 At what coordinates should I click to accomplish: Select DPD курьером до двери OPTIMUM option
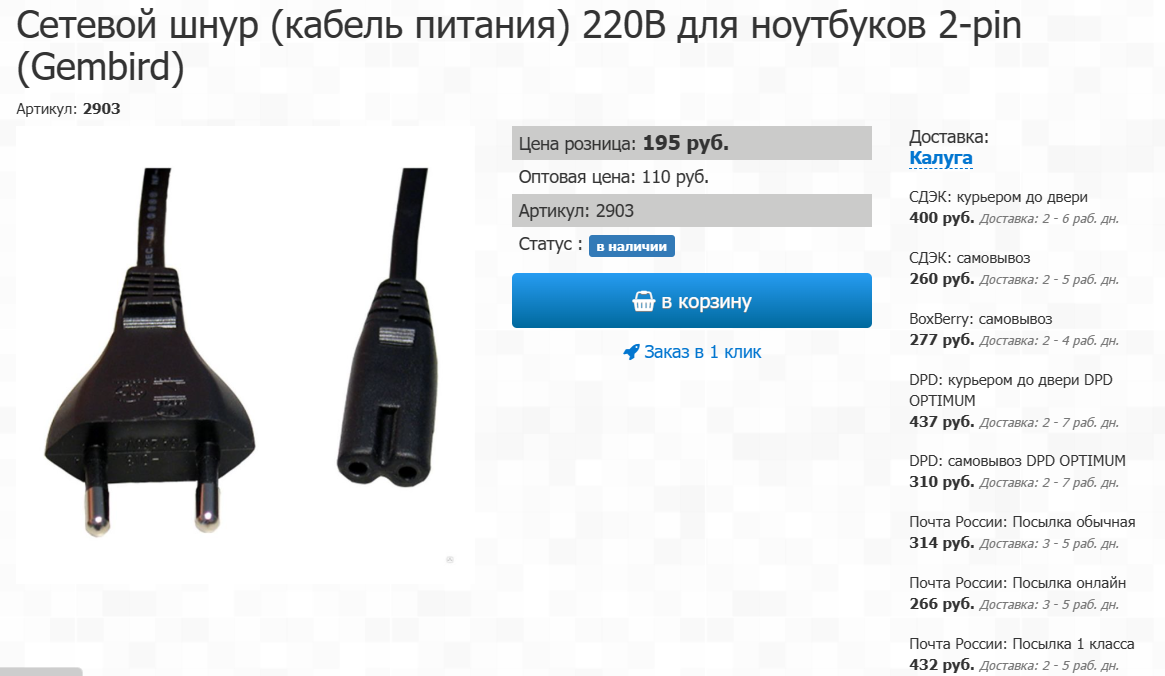click(1013, 400)
